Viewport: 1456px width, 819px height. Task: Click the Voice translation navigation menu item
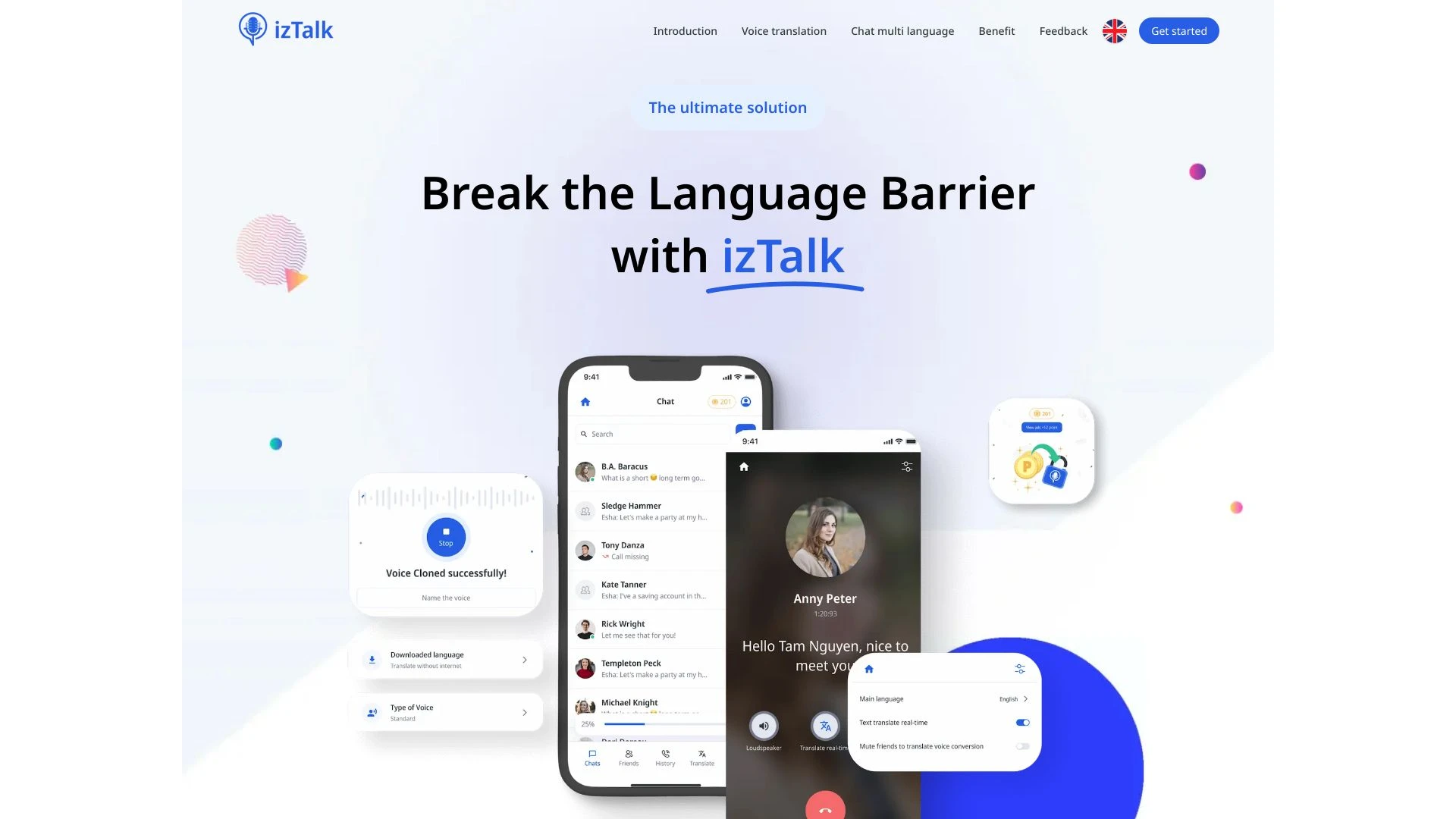click(x=783, y=30)
